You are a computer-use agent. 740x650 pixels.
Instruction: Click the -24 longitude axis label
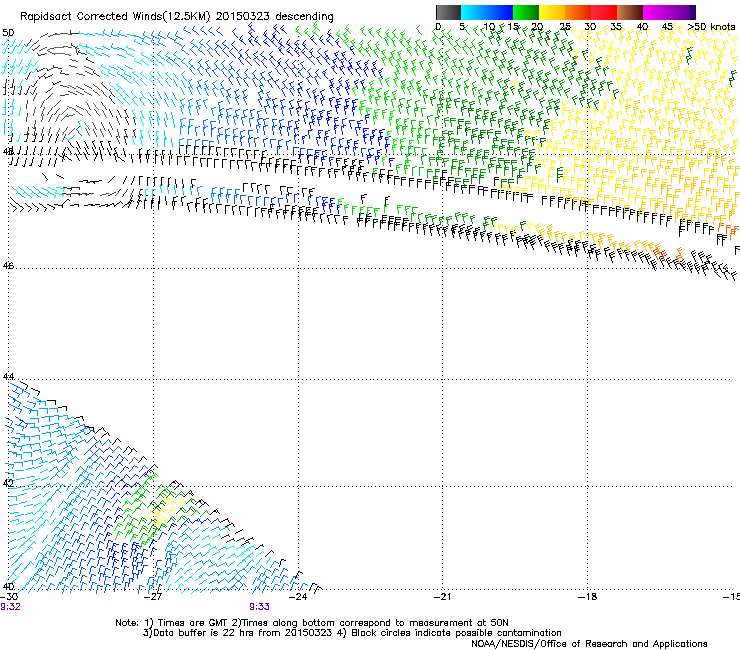(x=298, y=597)
